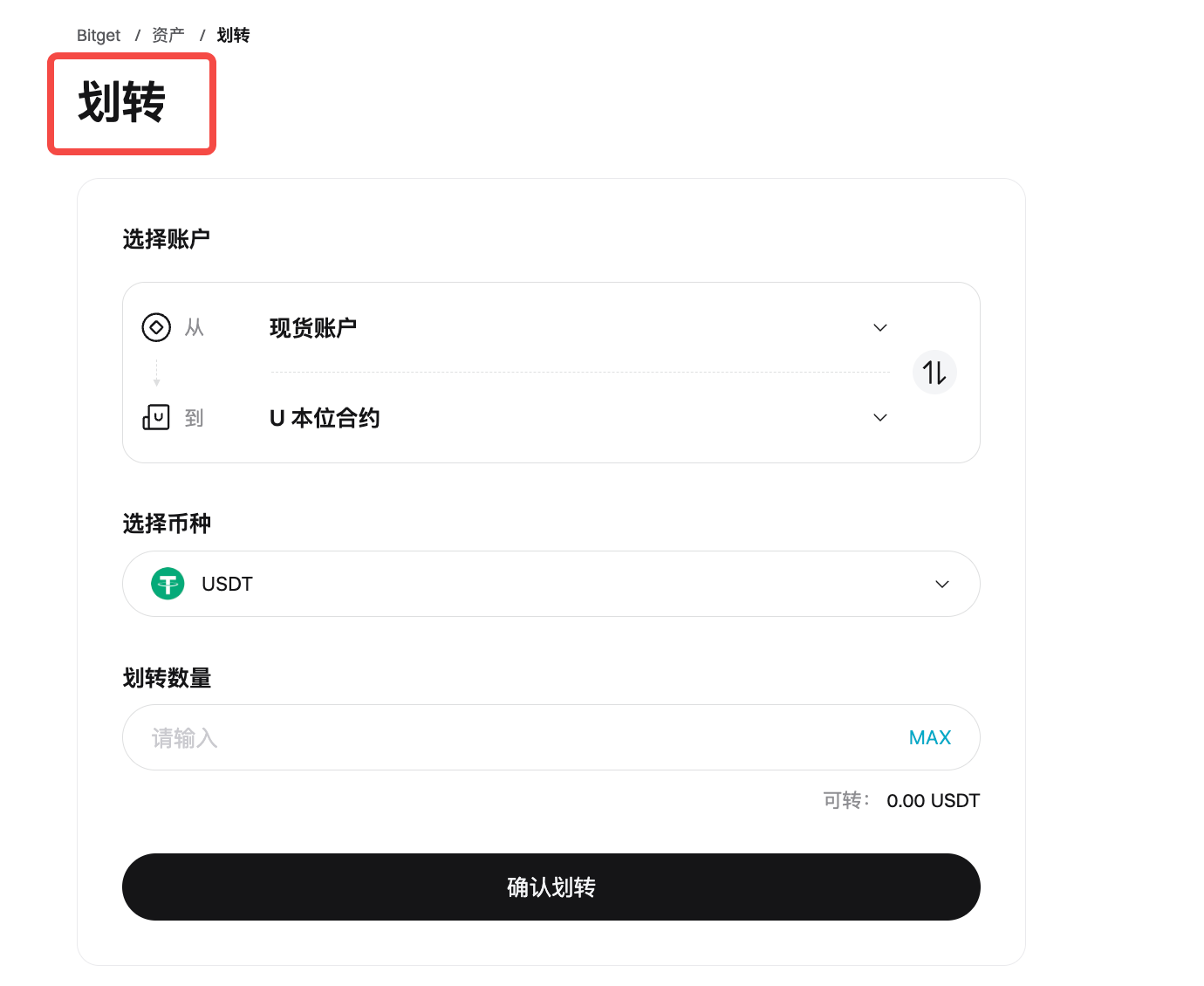The width and height of the screenshot is (1204, 986).
Task: Go to Bitget breadcrumb link
Action: tap(99, 36)
